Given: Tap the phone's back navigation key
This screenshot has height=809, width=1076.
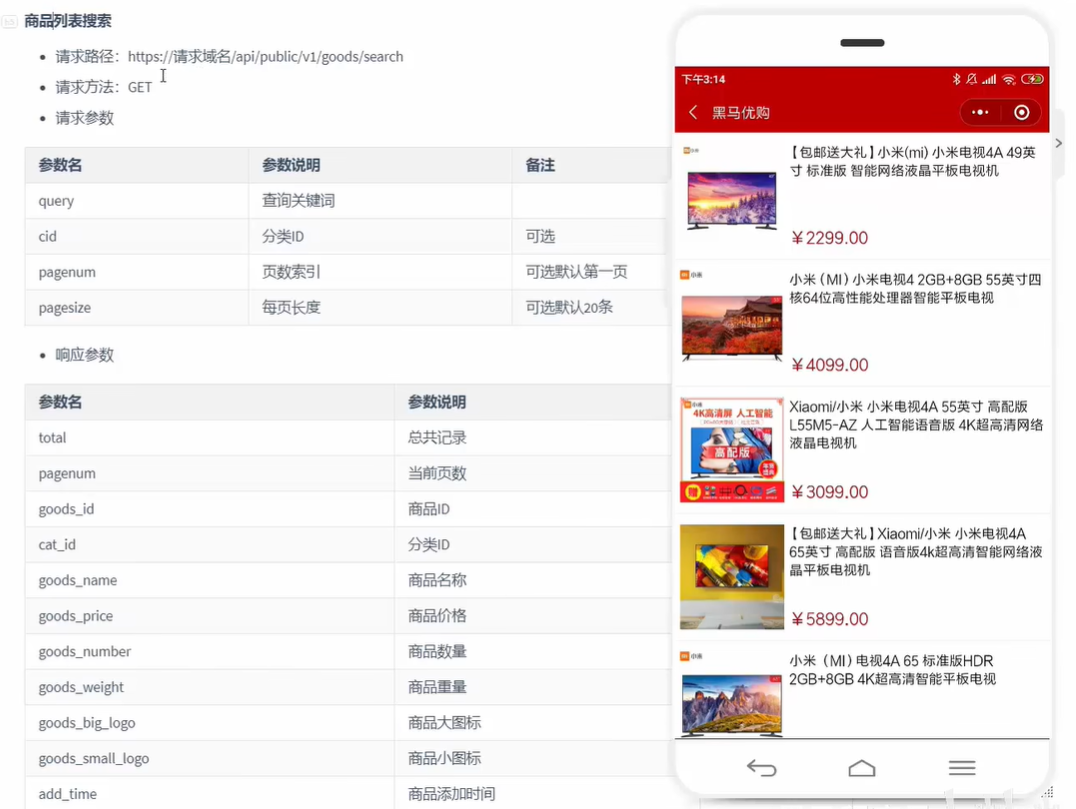Looking at the screenshot, I should pyautogui.click(x=762, y=768).
